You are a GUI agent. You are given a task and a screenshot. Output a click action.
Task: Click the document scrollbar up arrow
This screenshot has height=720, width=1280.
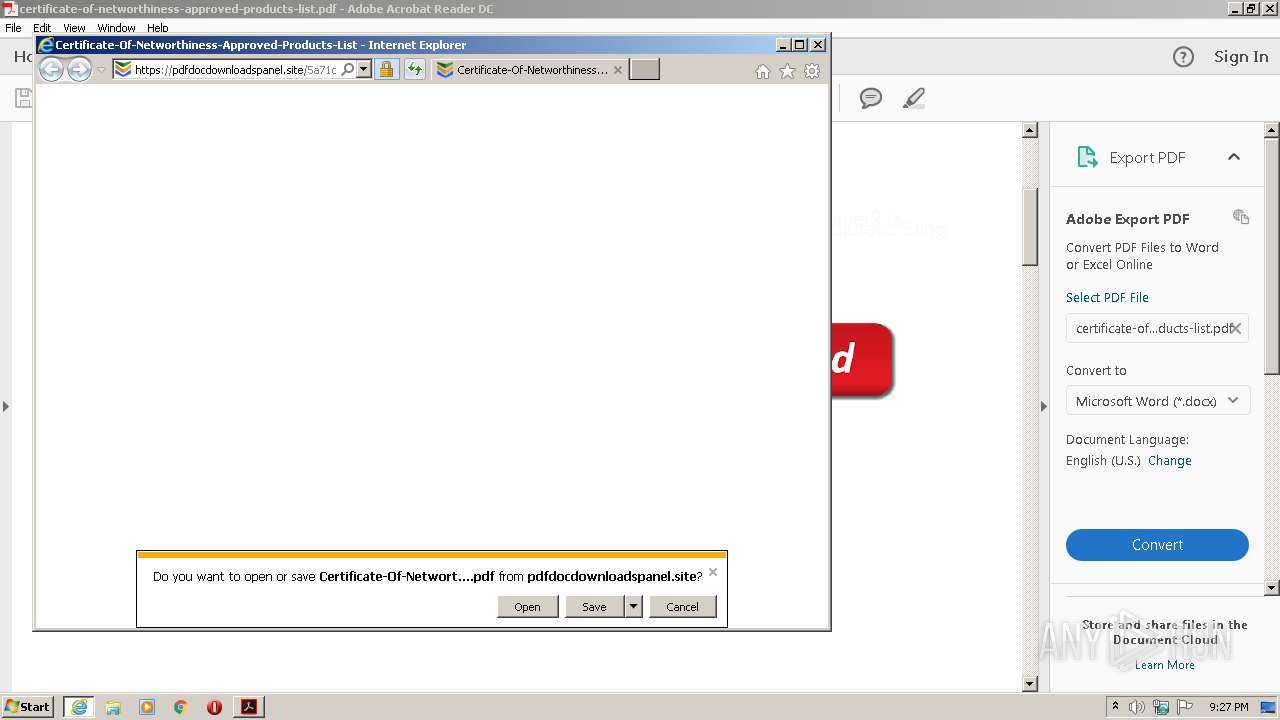point(1030,131)
